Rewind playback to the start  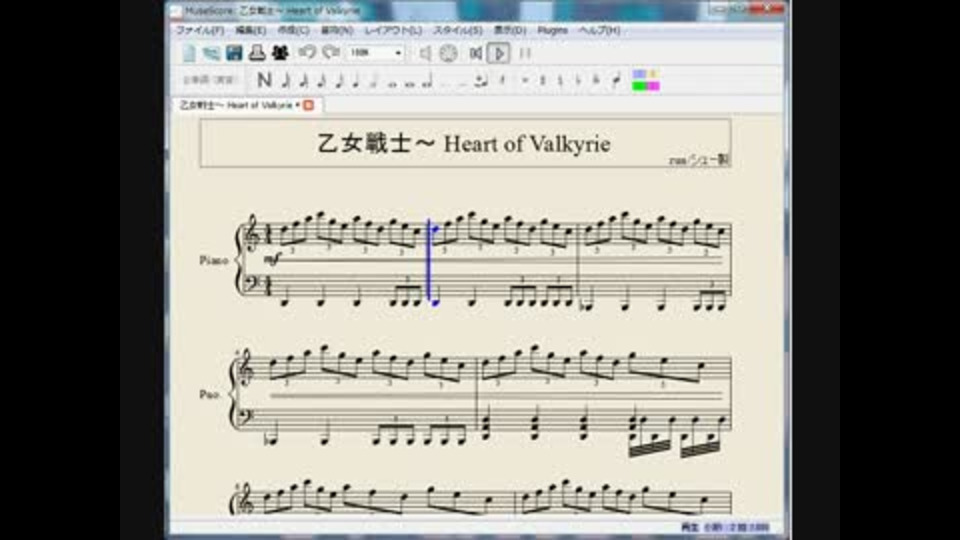click(476, 54)
